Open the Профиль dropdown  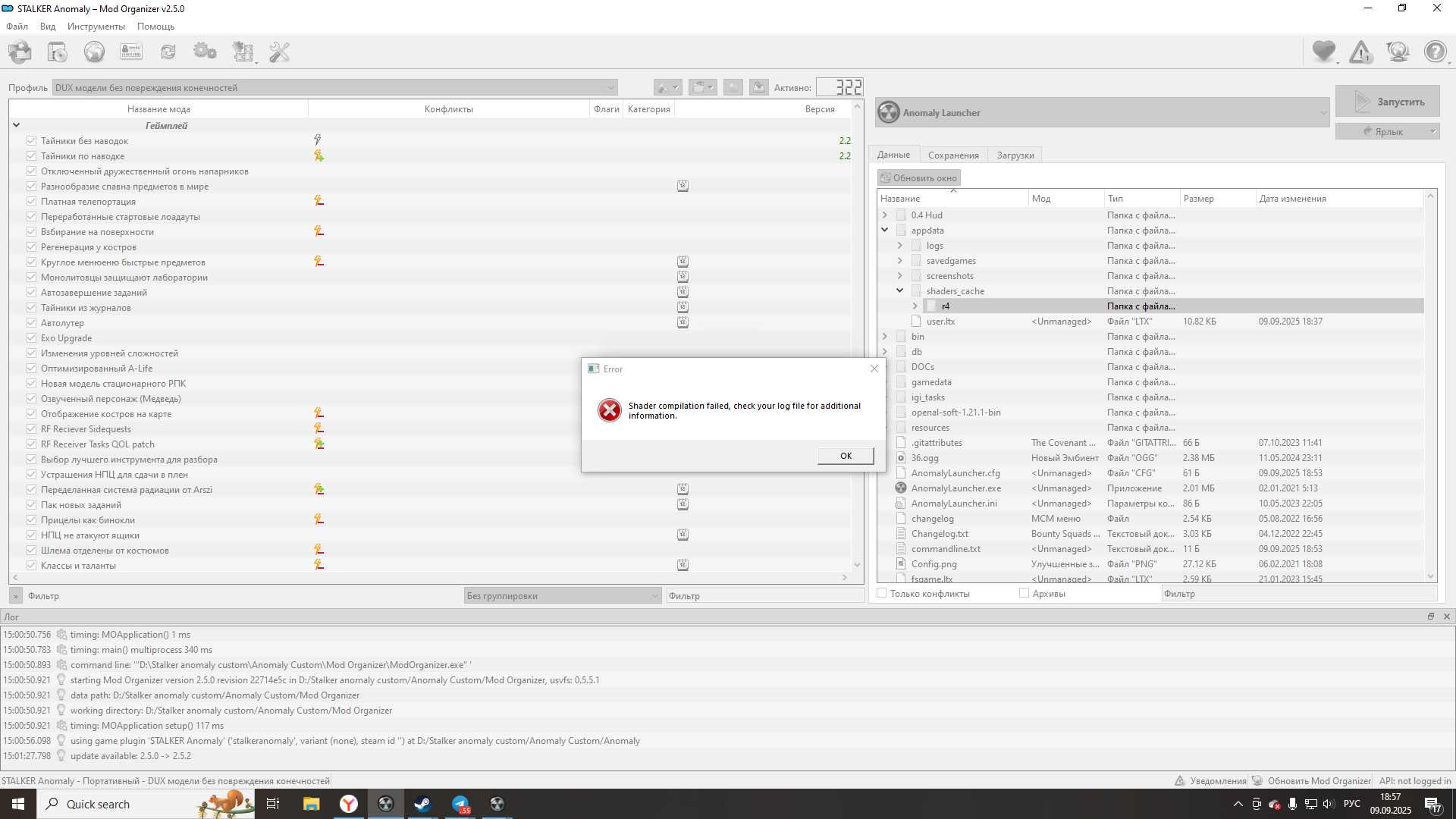(x=334, y=87)
